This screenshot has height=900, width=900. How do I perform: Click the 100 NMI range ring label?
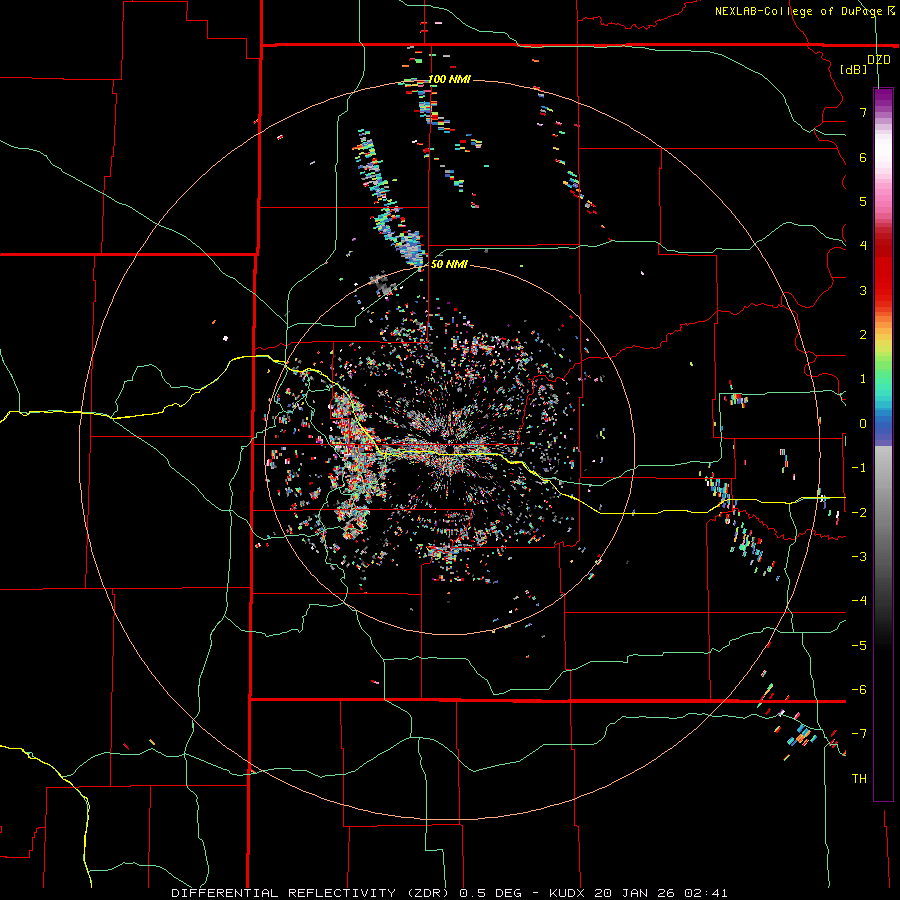pos(449,79)
